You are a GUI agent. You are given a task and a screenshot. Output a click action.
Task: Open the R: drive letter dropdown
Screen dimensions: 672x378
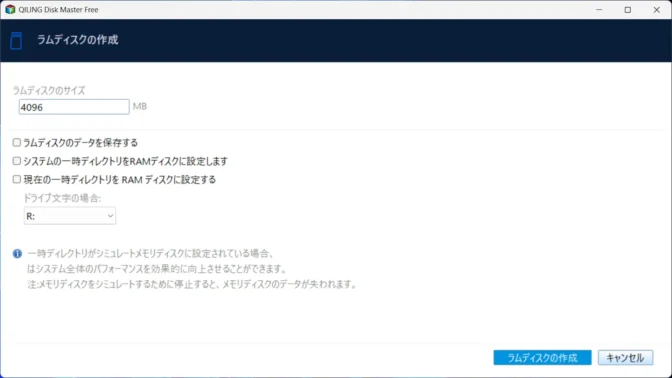coord(70,216)
